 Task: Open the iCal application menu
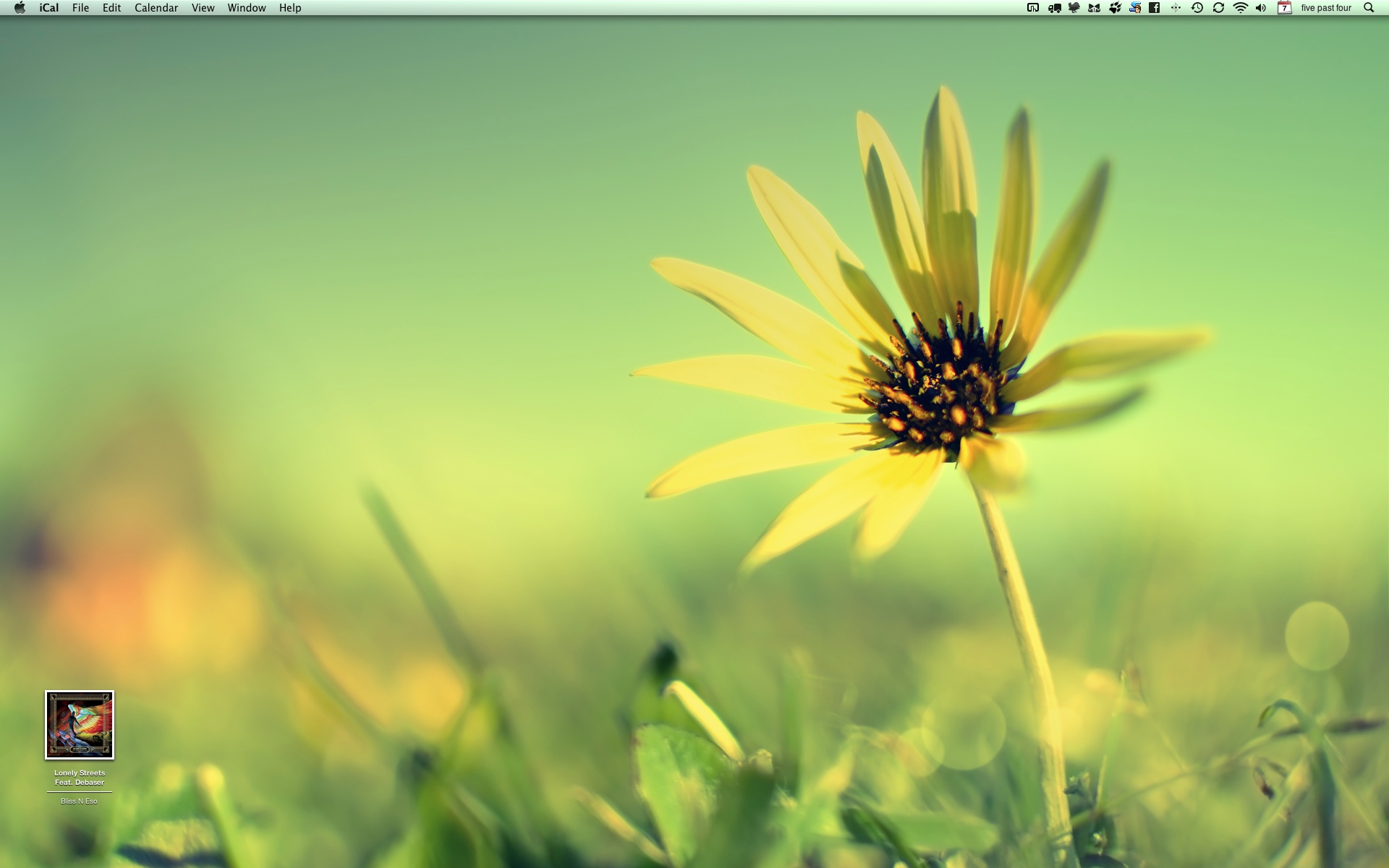(49, 8)
